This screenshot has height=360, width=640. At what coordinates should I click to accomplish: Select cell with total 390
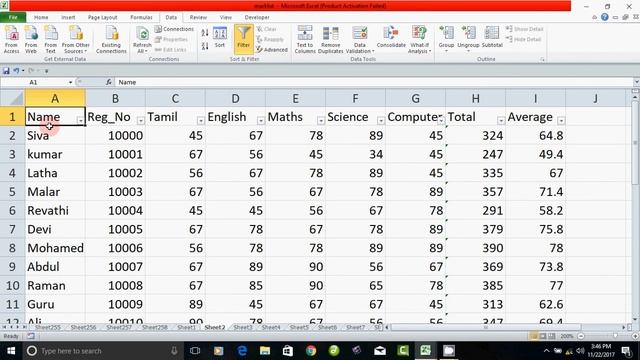pos(476,248)
